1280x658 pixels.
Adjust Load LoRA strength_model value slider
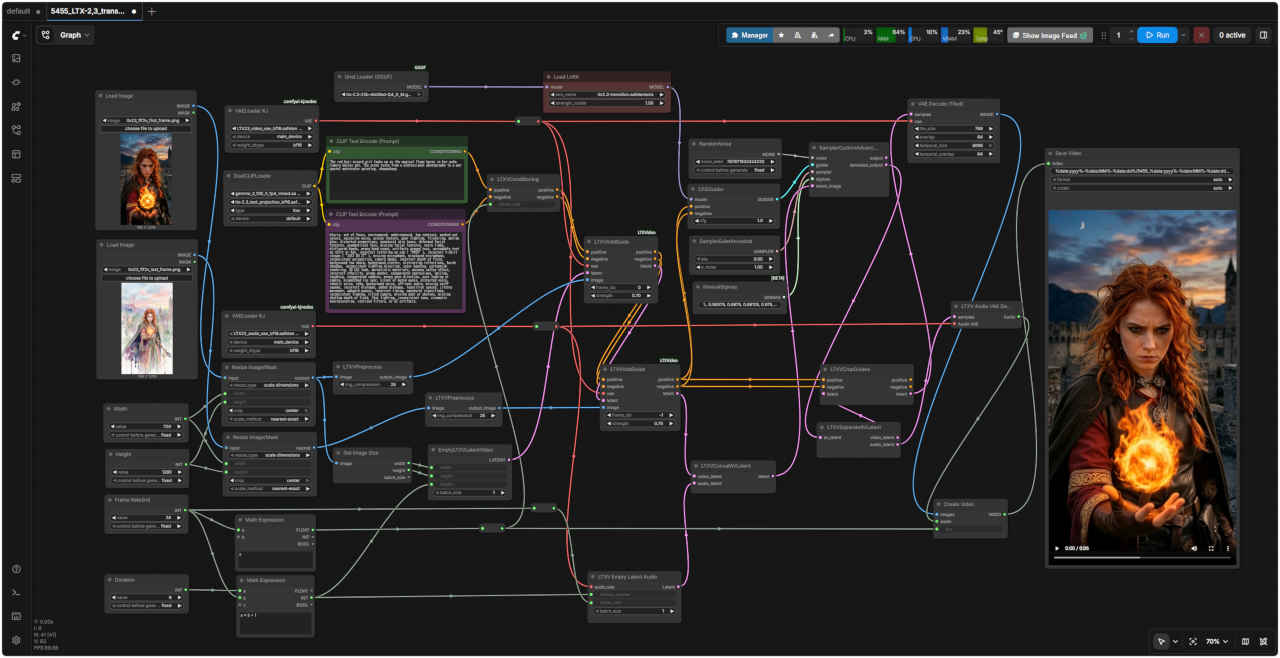pos(607,102)
